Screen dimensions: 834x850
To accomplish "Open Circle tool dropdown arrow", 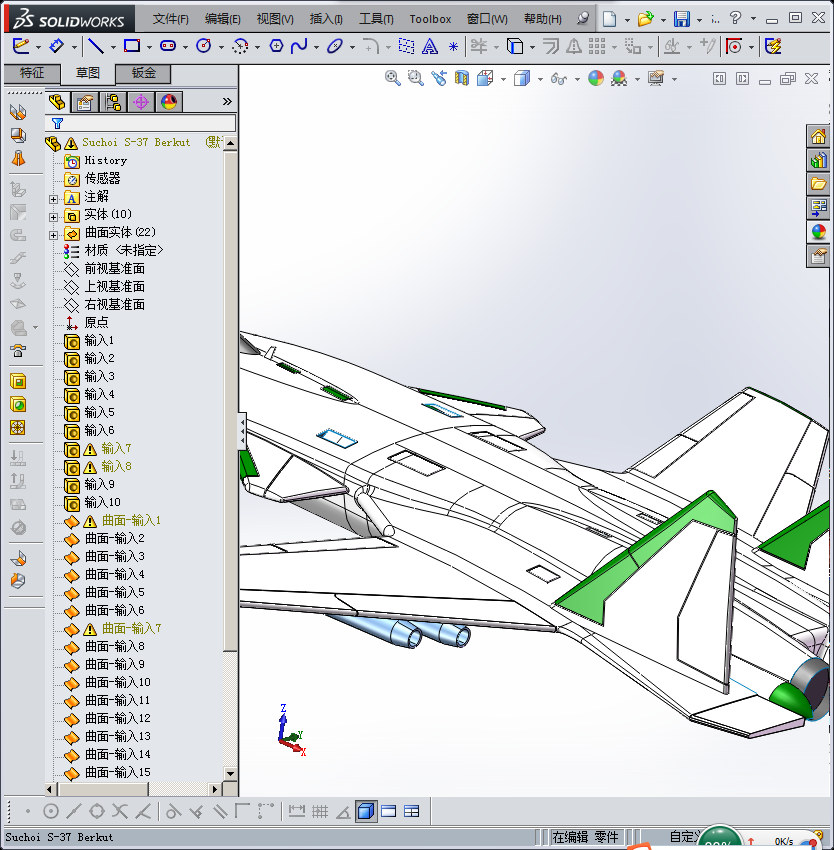I will tap(221, 48).
